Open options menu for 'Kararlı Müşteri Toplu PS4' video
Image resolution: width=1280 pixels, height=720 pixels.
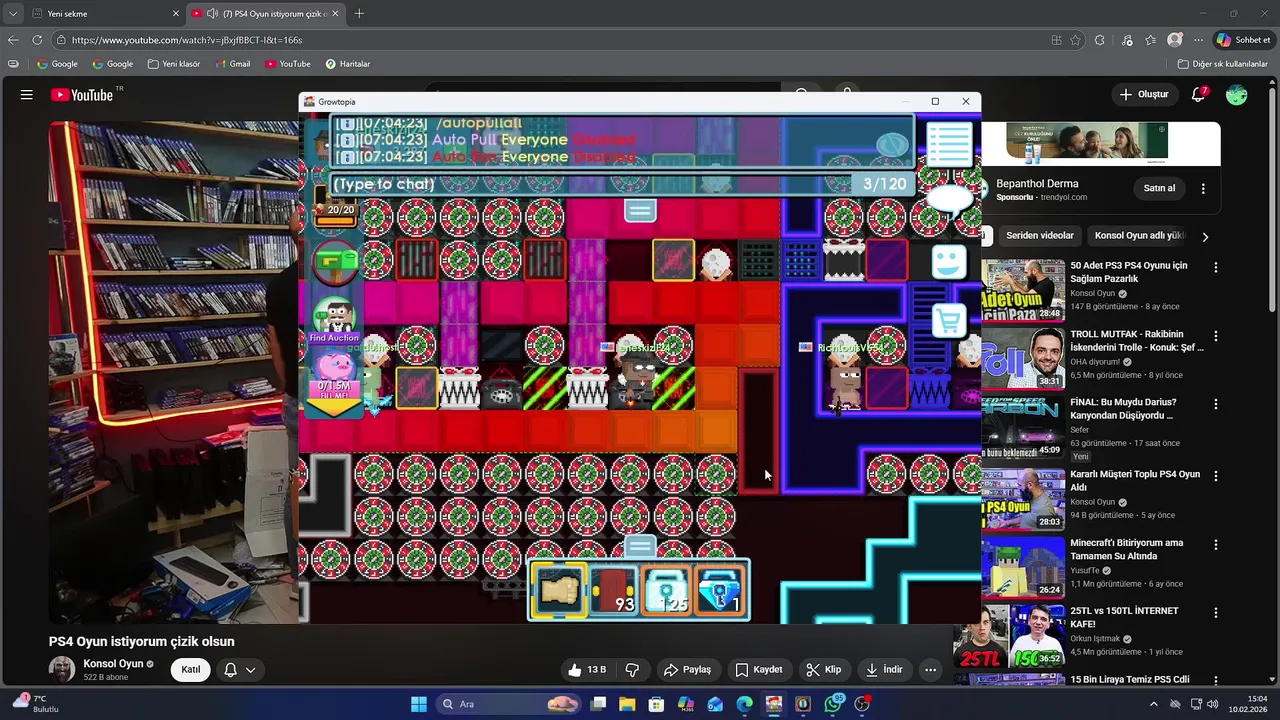click(x=1216, y=477)
